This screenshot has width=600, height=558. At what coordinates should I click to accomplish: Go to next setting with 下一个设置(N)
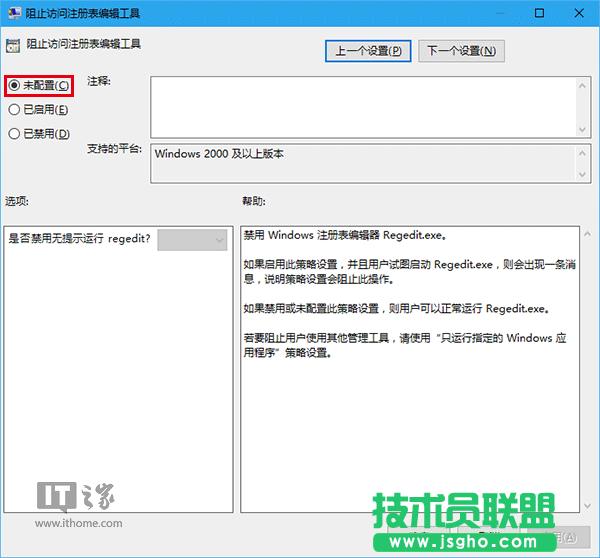pyautogui.click(x=460, y=50)
